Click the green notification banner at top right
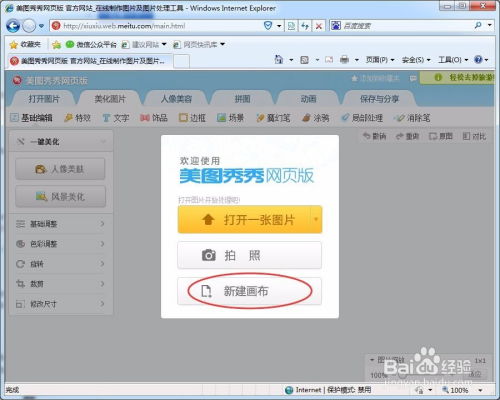The image size is (500, 400). click(x=457, y=78)
